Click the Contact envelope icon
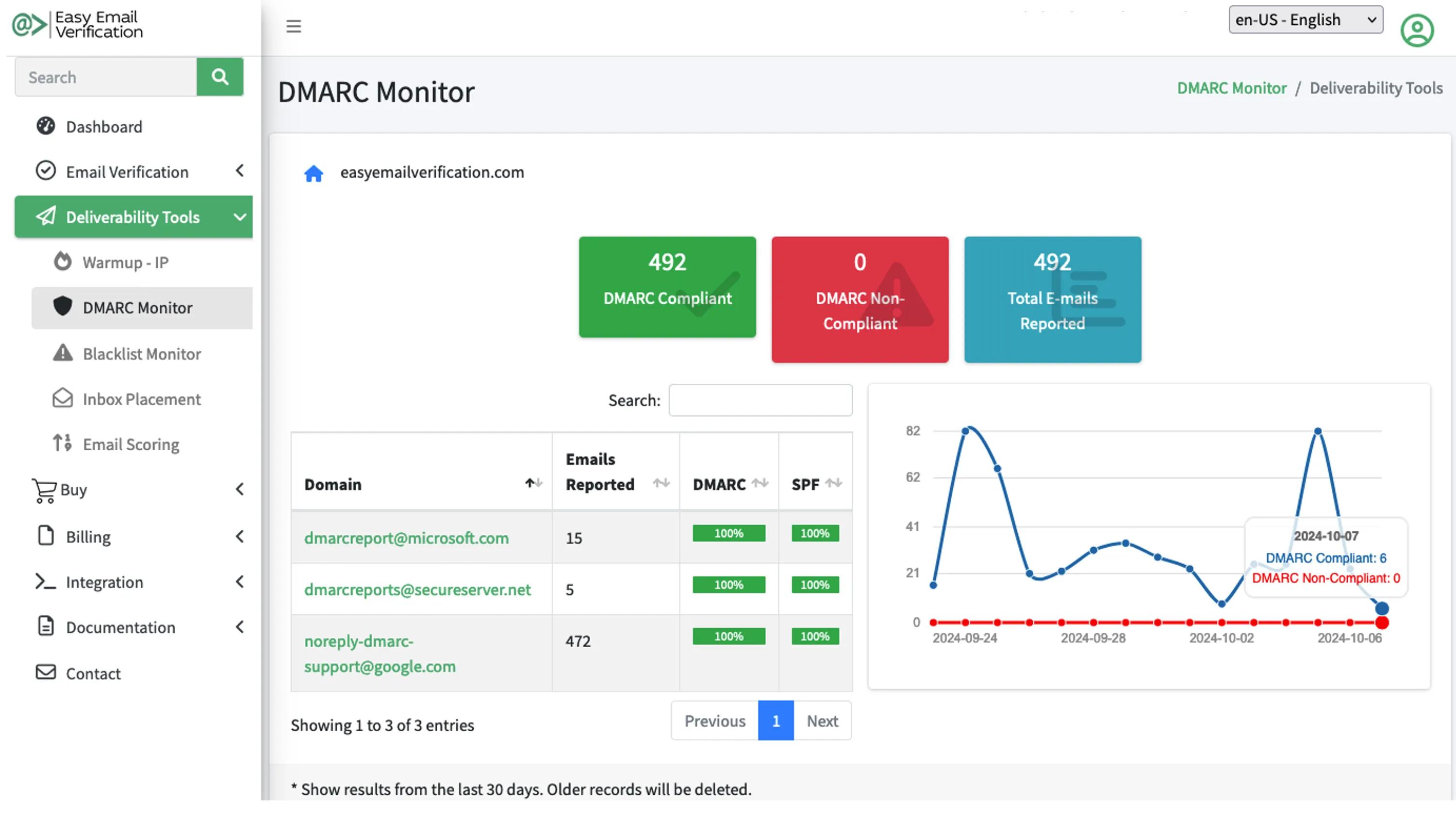Viewport: 1456px width, 819px height. (46, 672)
